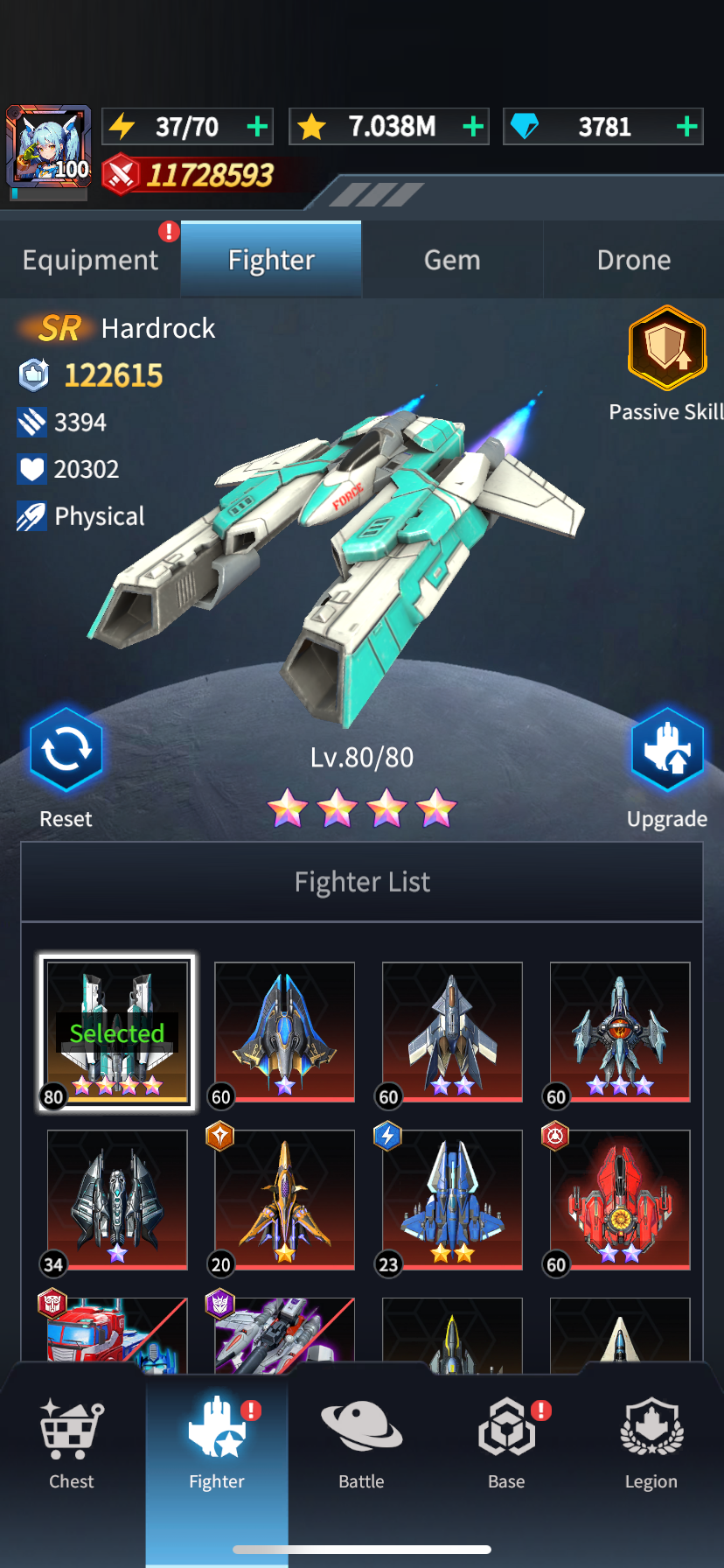
Task: Switch to the Equipment tab
Action: (x=90, y=260)
